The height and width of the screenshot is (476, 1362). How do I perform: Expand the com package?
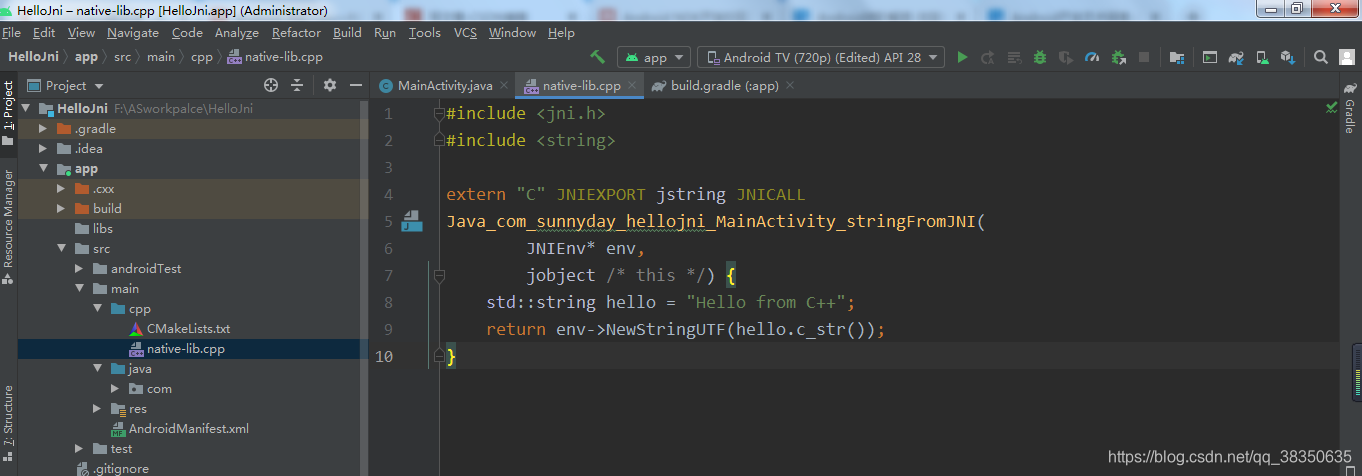click(x=115, y=389)
